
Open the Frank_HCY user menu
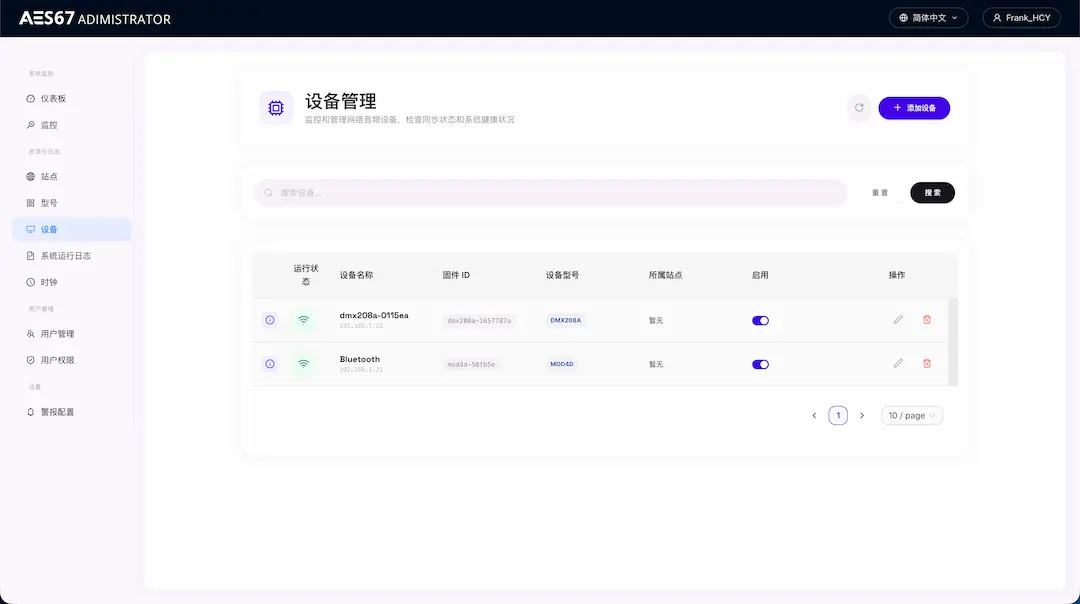1021,18
